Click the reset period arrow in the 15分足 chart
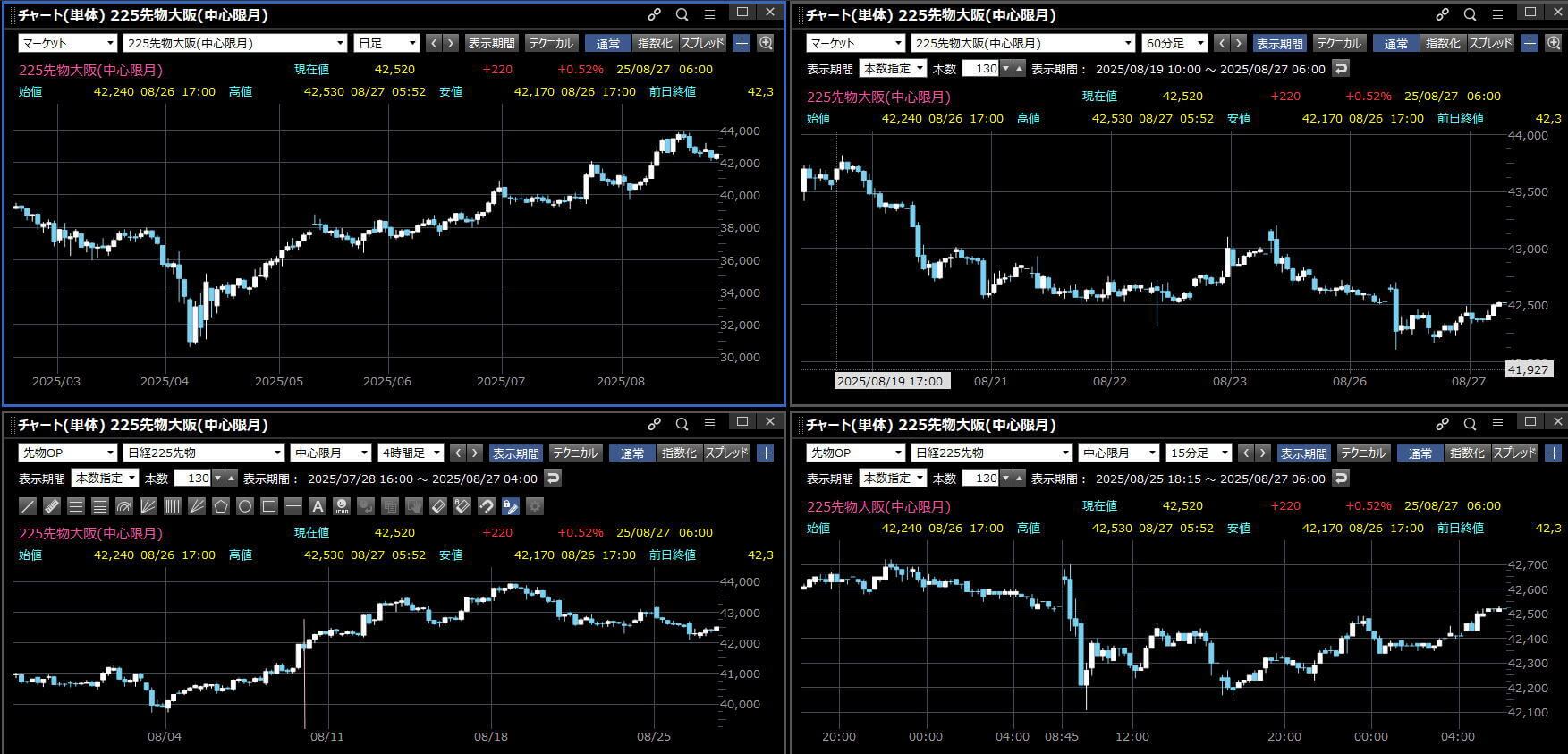This screenshot has height=754, width=1568. [x=1340, y=479]
